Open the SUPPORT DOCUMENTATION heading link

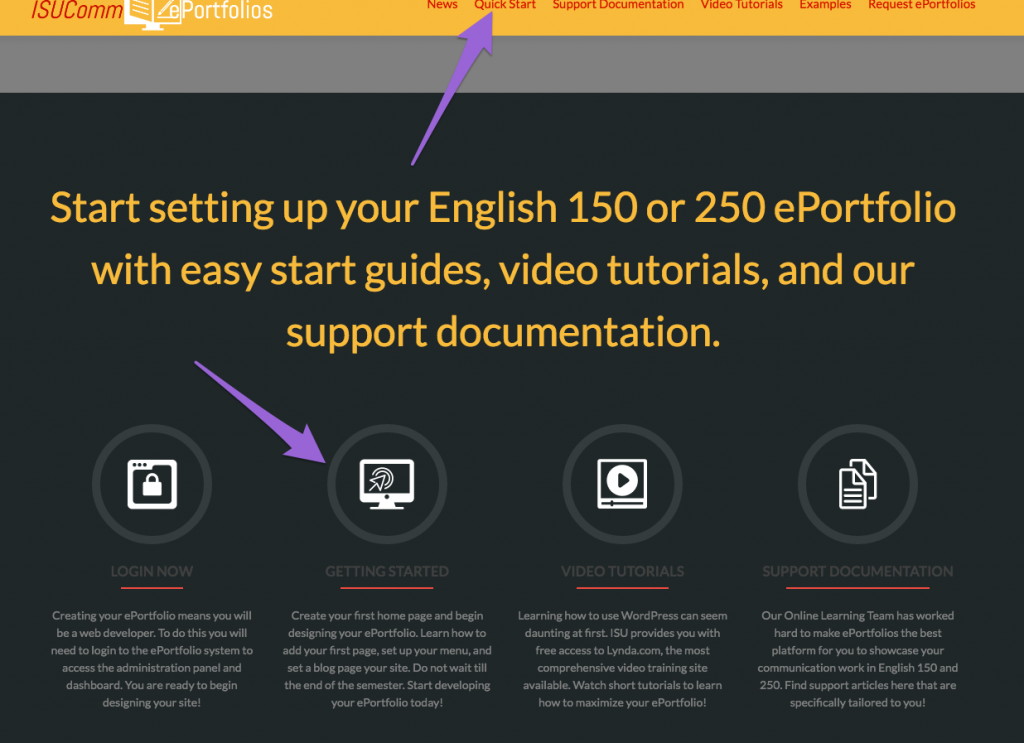point(857,571)
